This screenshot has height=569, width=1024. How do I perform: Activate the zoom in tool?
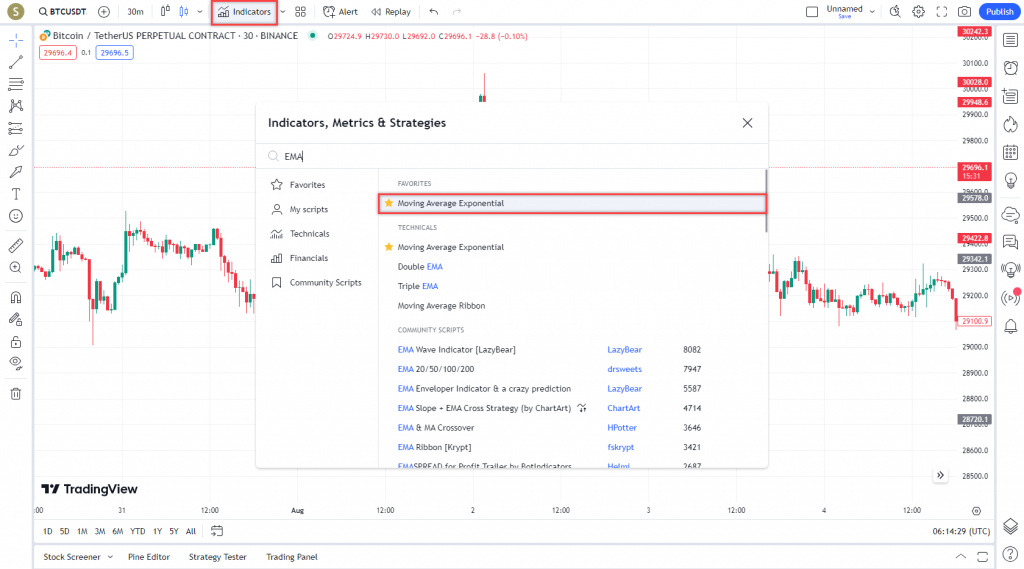(16, 267)
